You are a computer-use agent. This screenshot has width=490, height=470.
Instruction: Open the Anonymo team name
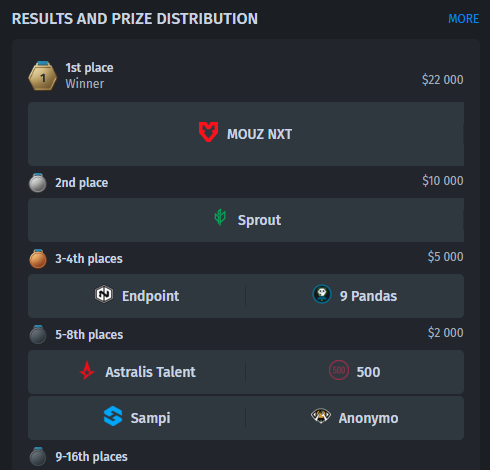(368, 418)
